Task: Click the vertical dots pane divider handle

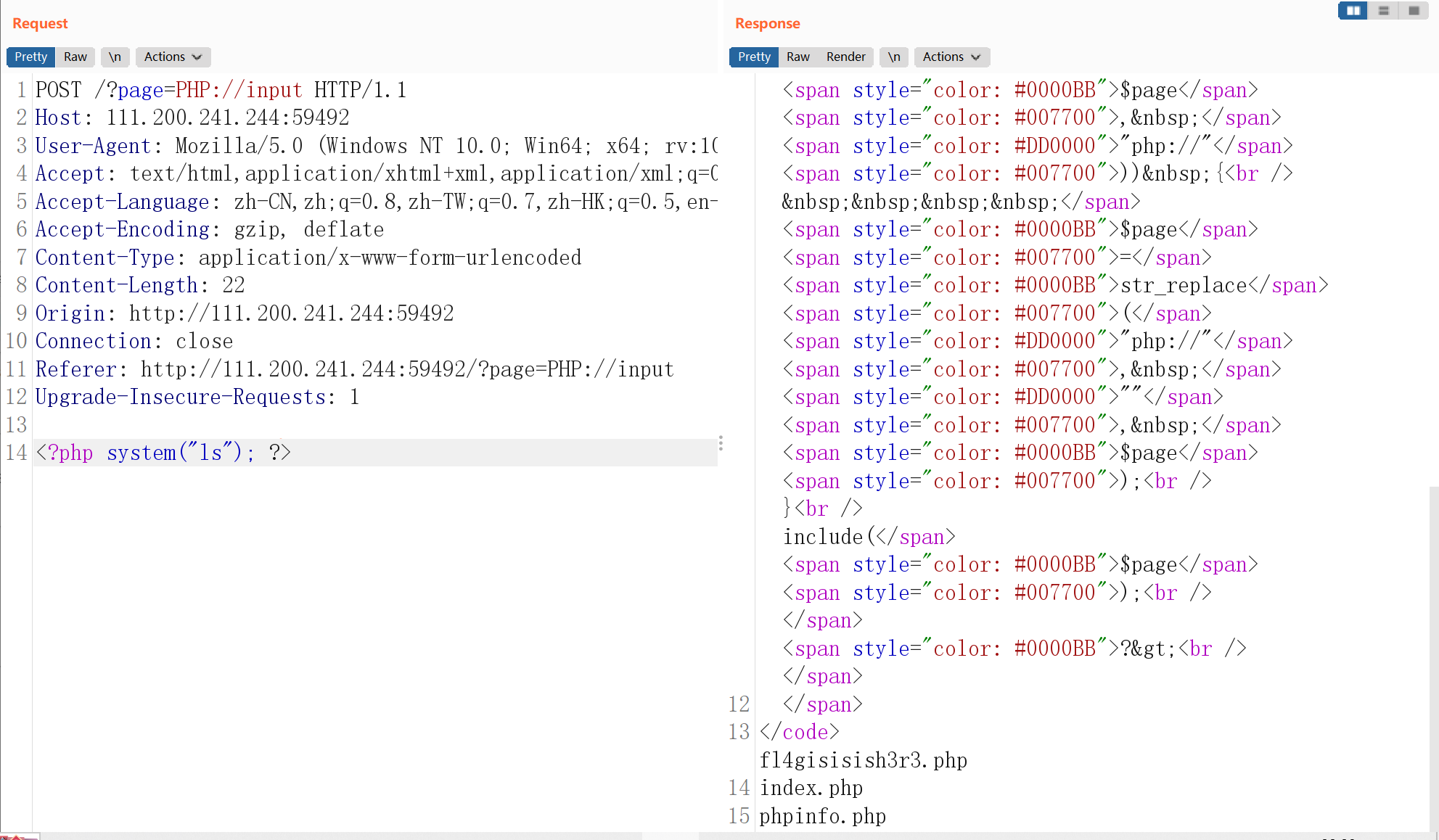Action: pos(721,443)
